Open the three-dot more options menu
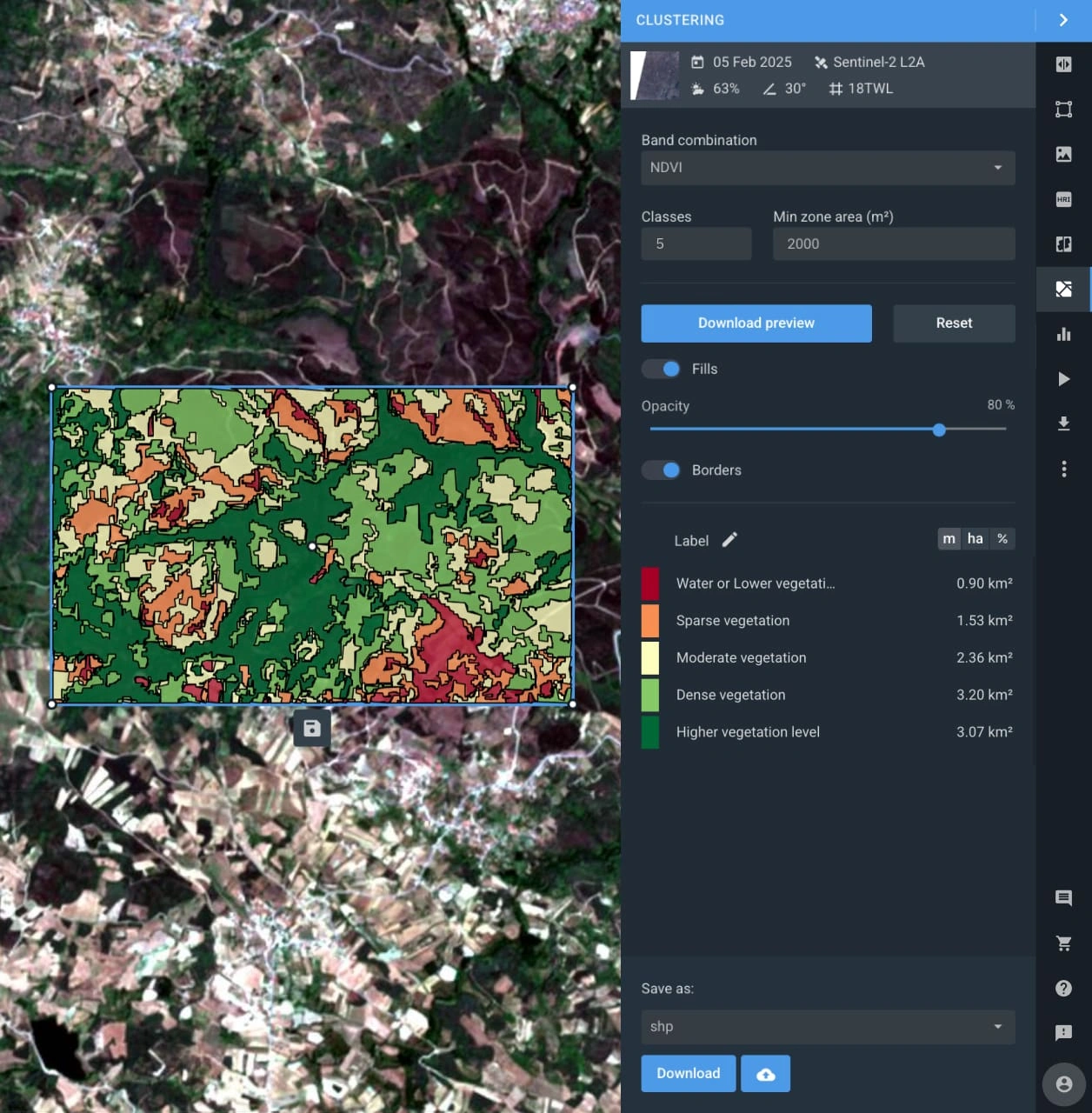 tap(1063, 470)
